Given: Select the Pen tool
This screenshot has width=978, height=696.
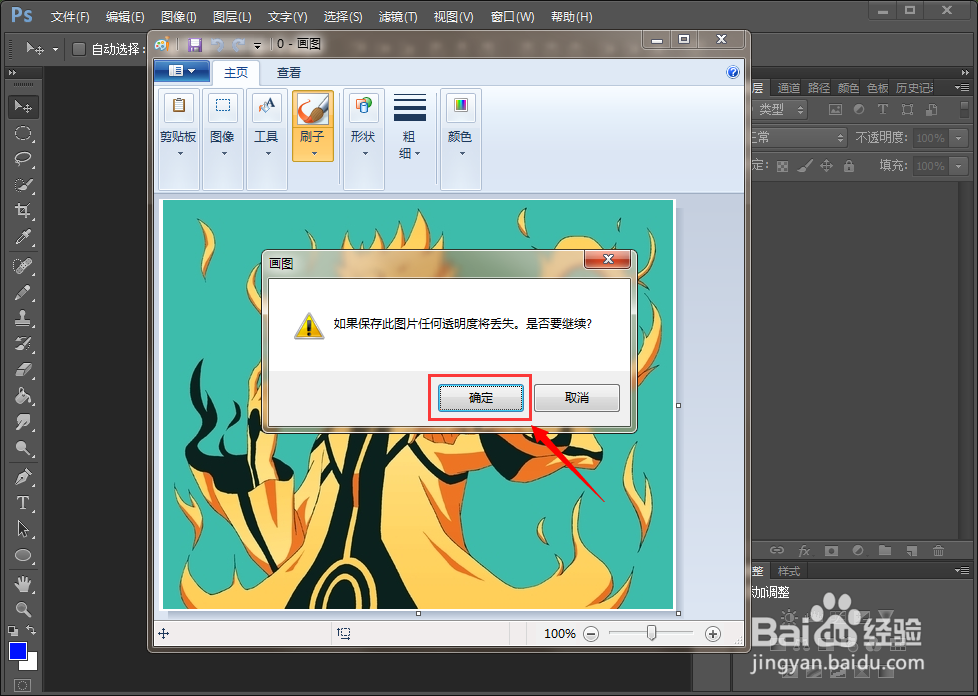Looking at the screenshot, I should [23, 477].
